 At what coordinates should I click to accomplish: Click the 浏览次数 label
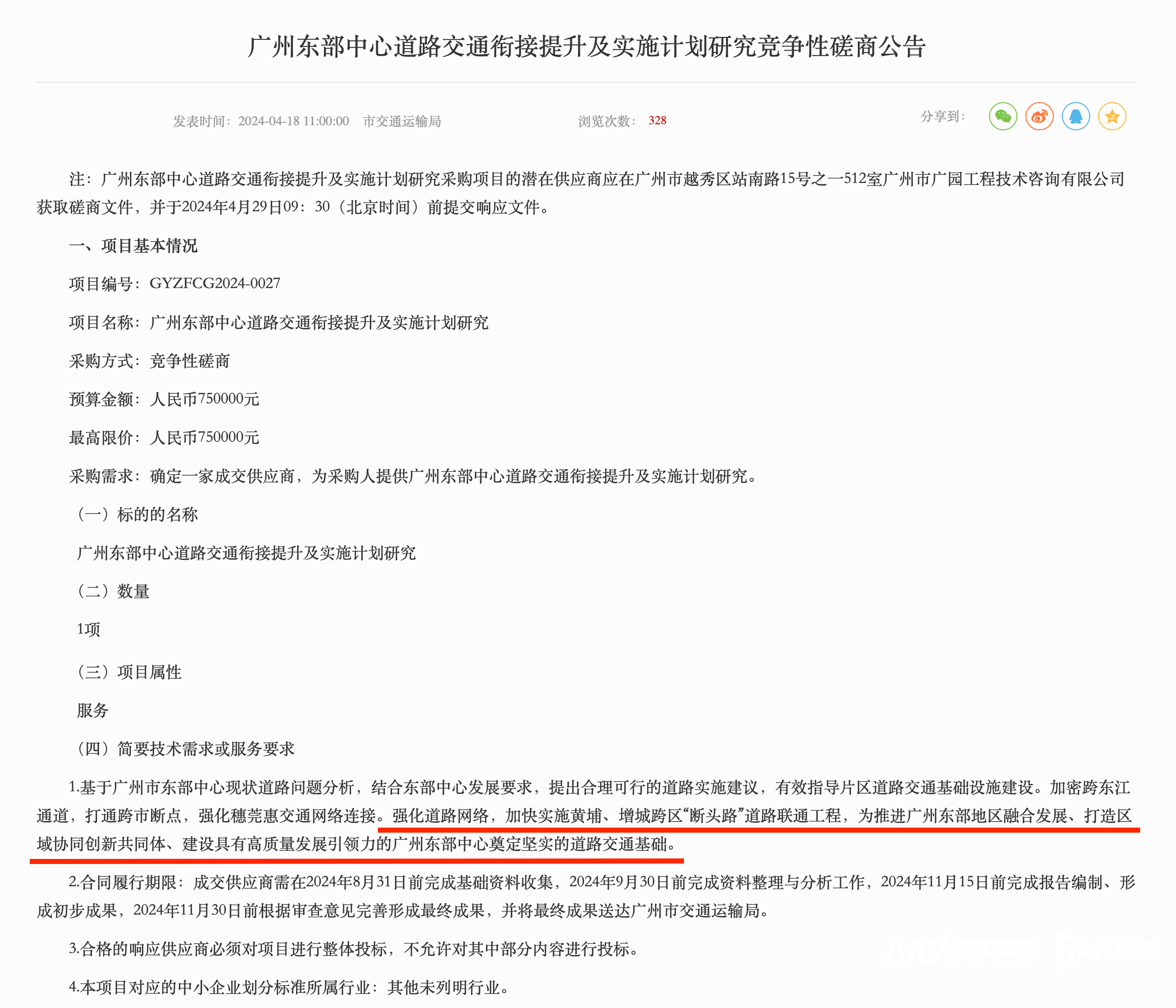click(607, 121)
